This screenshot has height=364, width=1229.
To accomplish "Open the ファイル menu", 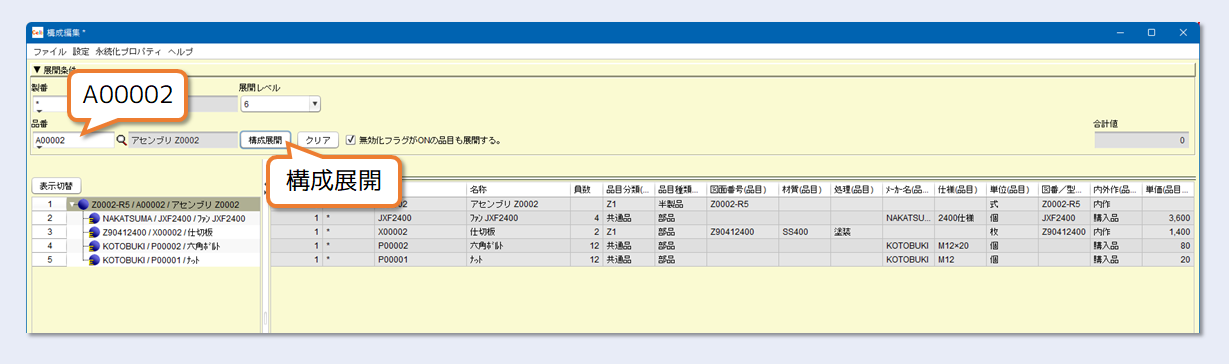I will coord(50,51).
